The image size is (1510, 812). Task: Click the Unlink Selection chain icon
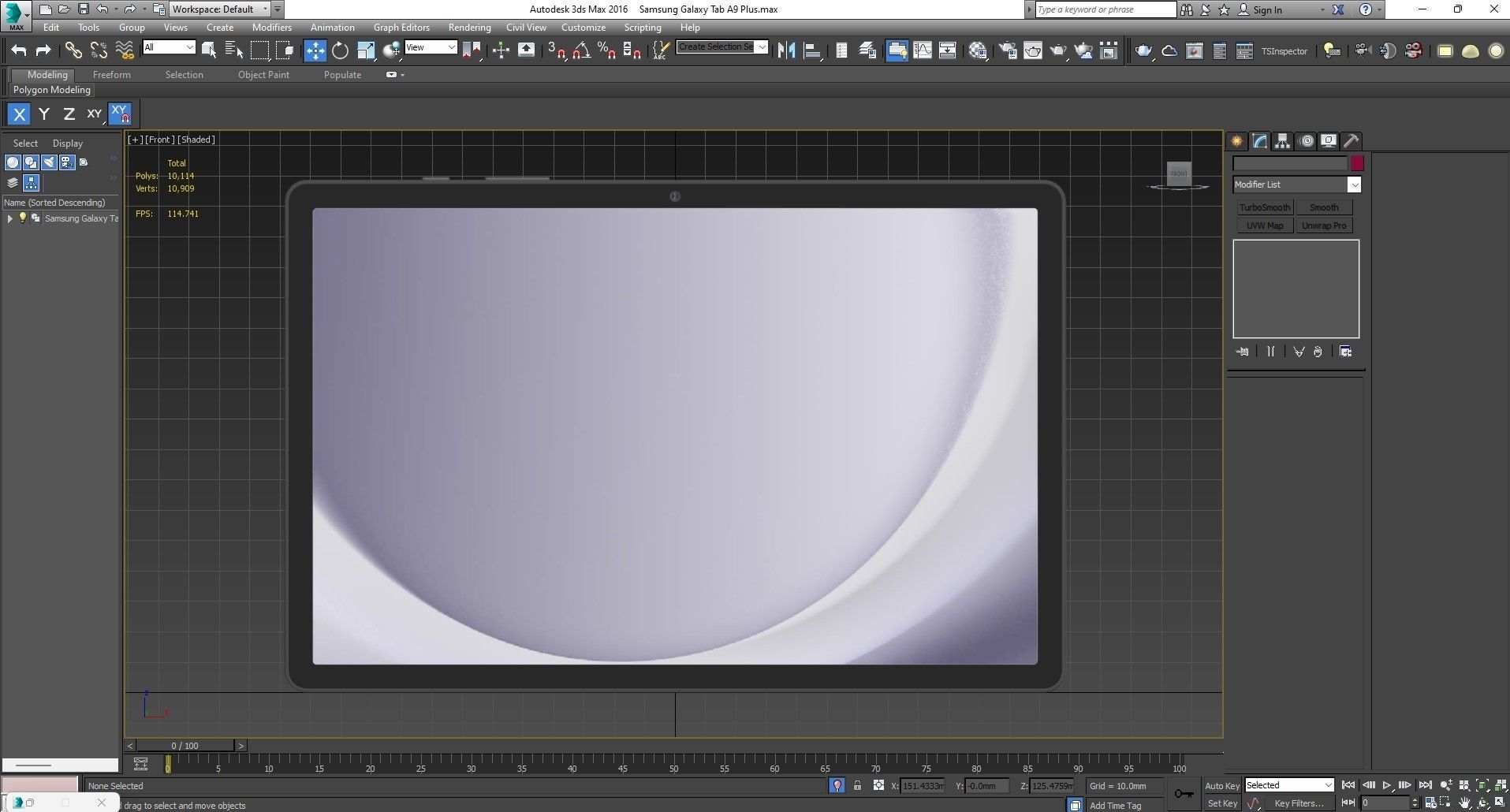point(99,50)
